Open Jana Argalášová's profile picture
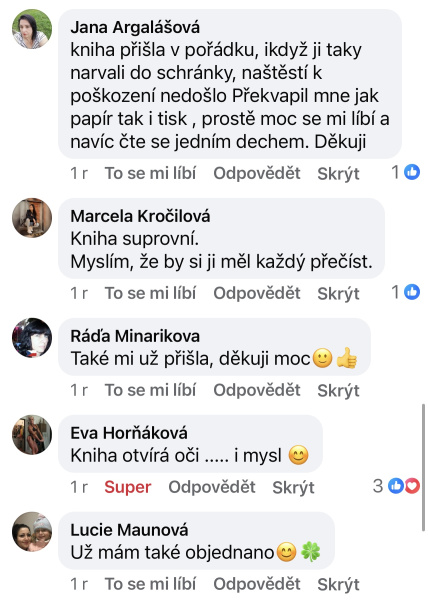The height and width of the screenshot is (600, 428). coord(32,29)
